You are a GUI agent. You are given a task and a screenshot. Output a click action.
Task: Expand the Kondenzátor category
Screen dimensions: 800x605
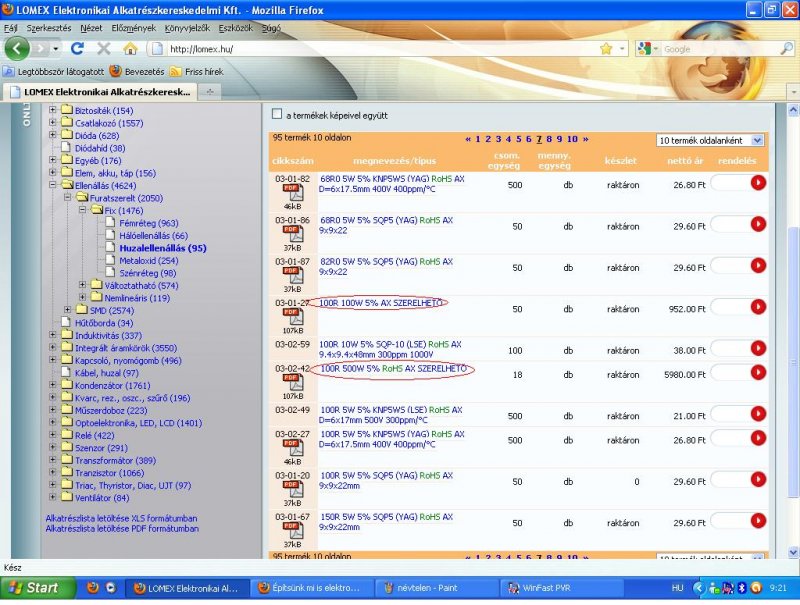point(53,385)
